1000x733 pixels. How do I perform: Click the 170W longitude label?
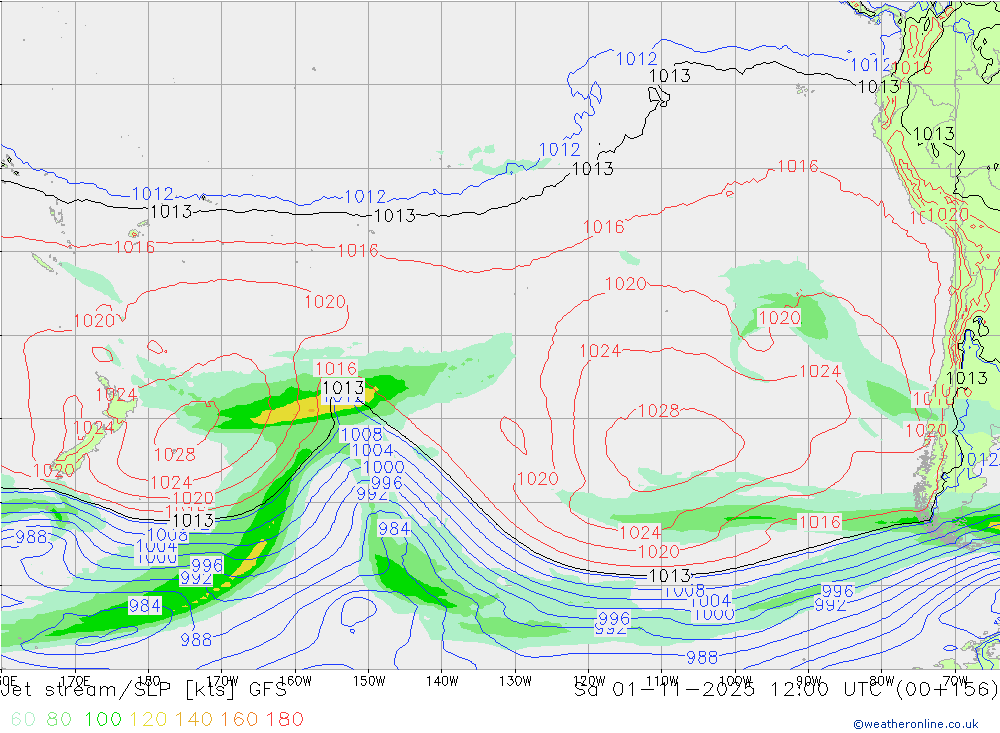222,681
